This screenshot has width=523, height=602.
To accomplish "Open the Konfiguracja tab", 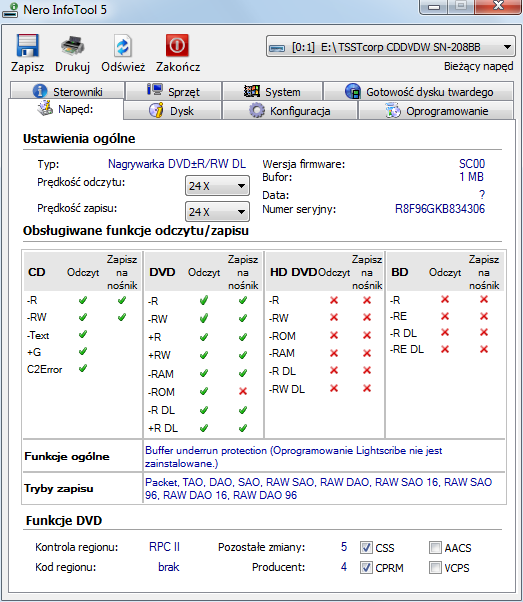I will [290, 111].
